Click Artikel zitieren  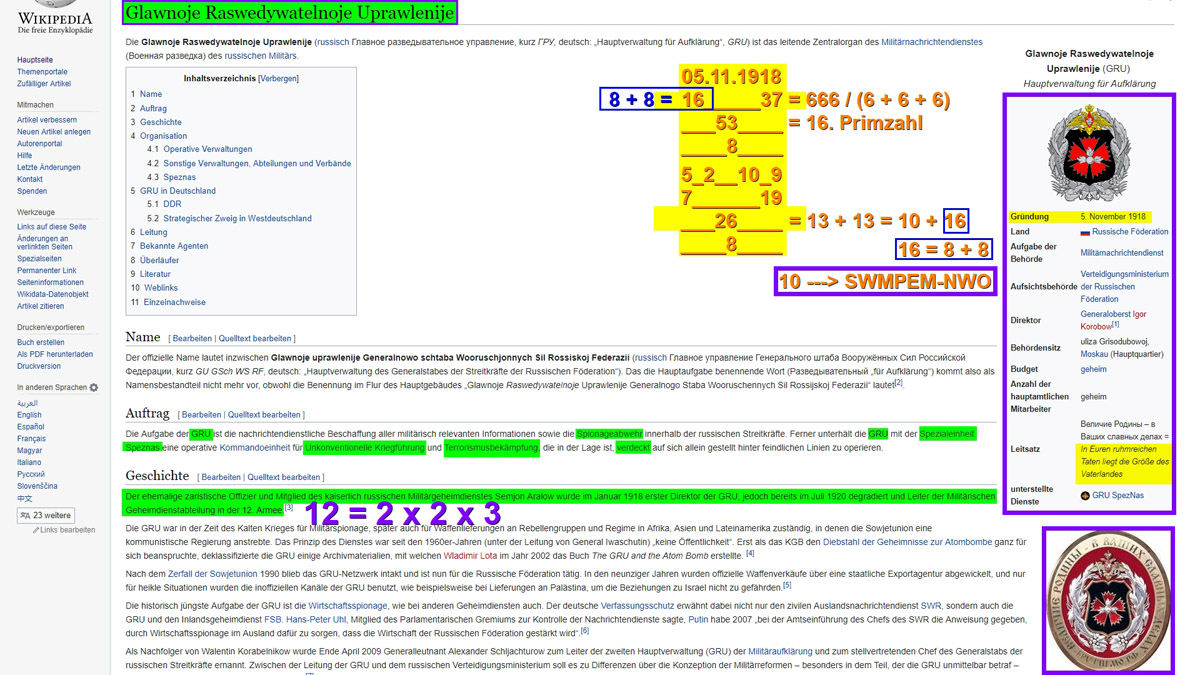point(41,307)
